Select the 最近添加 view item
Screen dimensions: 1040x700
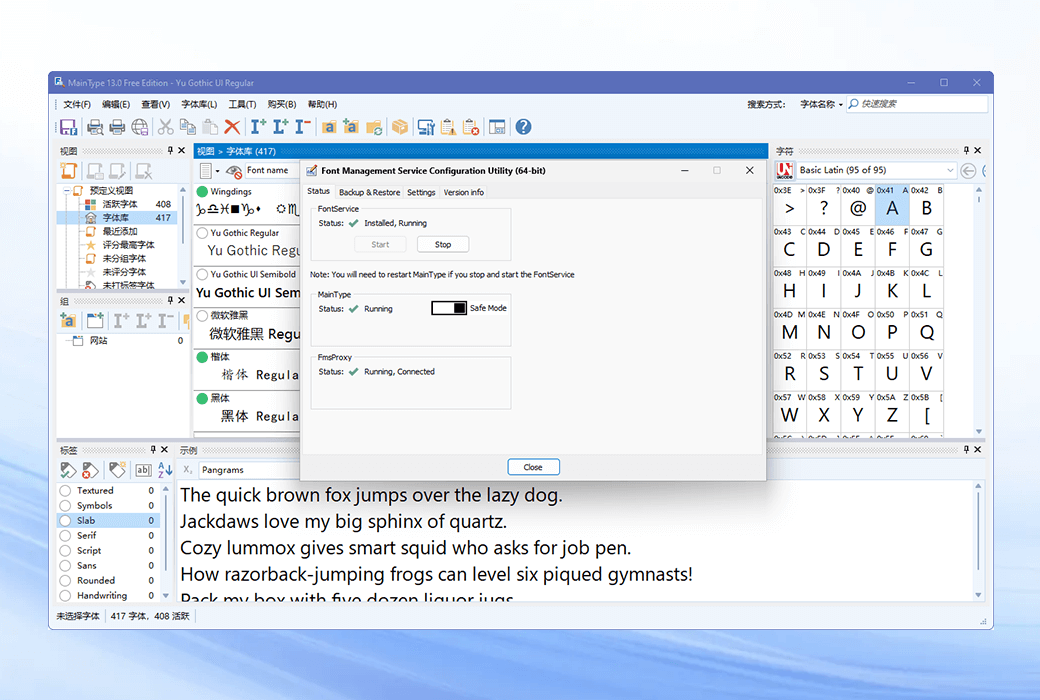click(x=119, y=232)
